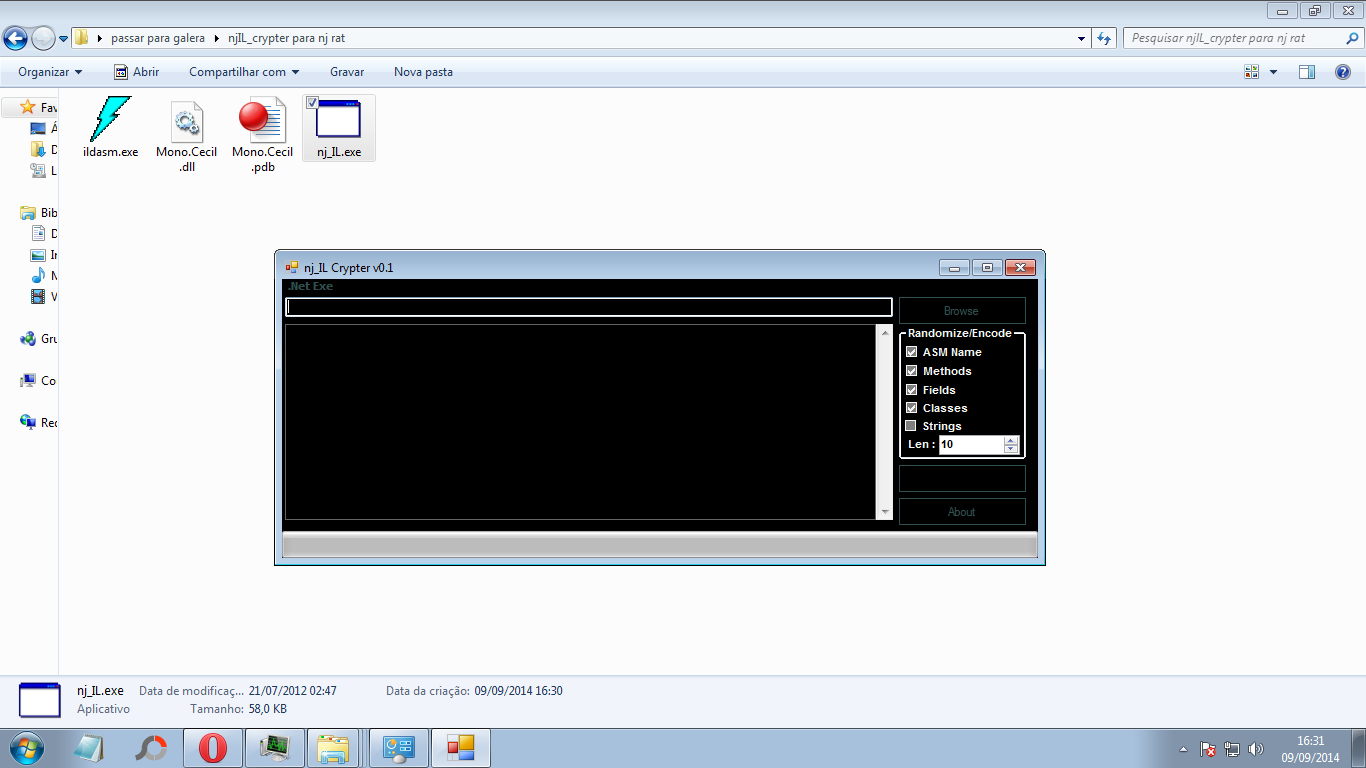This screenshot has width=1366, height=768.
Task: Untick the checkbox on nj_IL.exe file icon
Action: 312,102
